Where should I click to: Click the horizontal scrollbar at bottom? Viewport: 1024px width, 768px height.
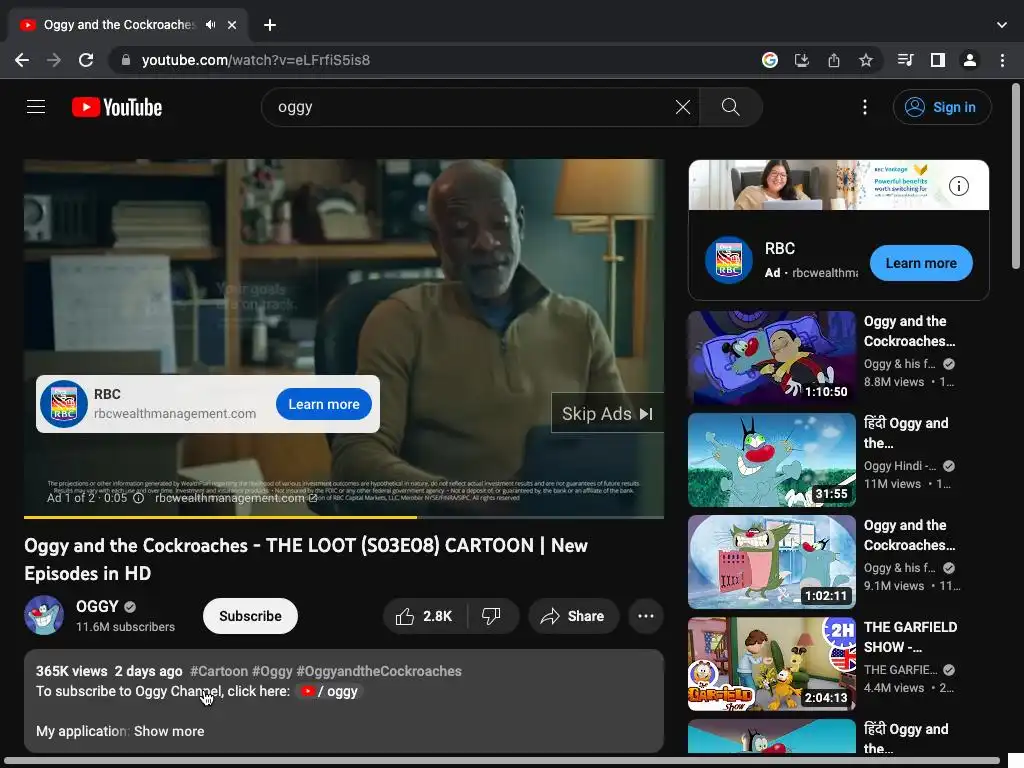[x=503, y=761]
